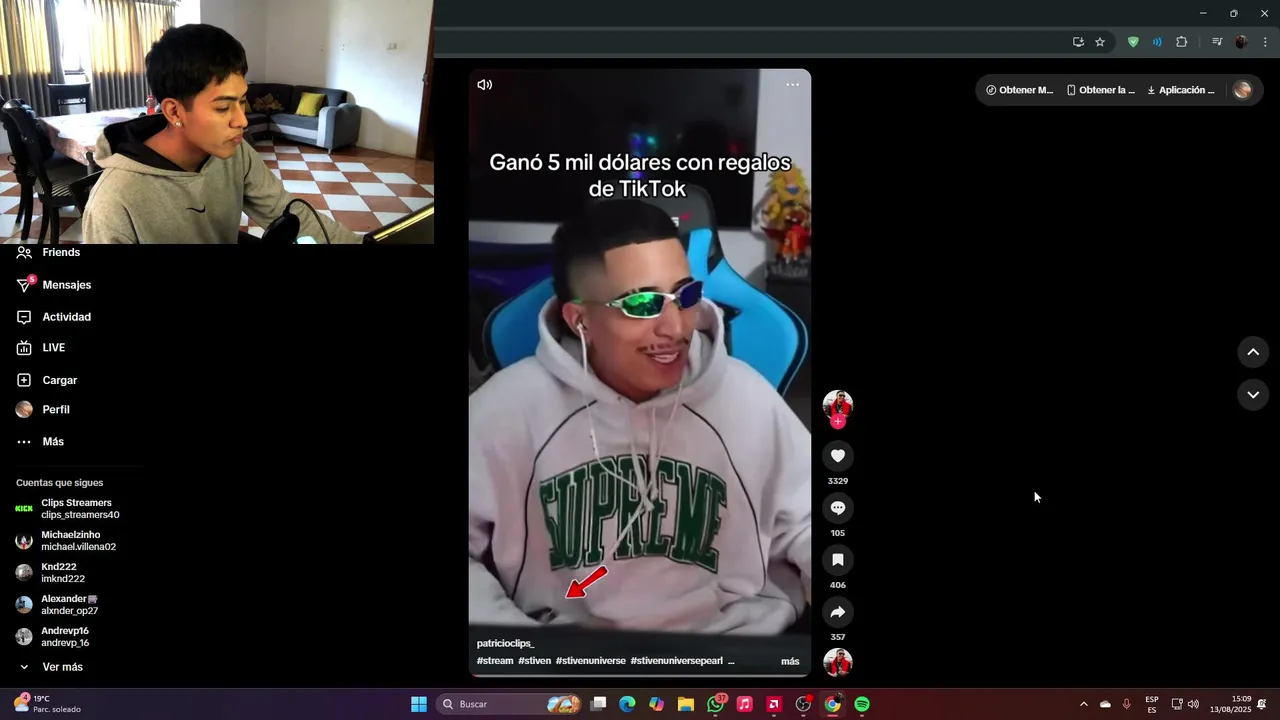Open Chrome's media control icon
The image size is (1280, 720).
(x=1217, y=42)
